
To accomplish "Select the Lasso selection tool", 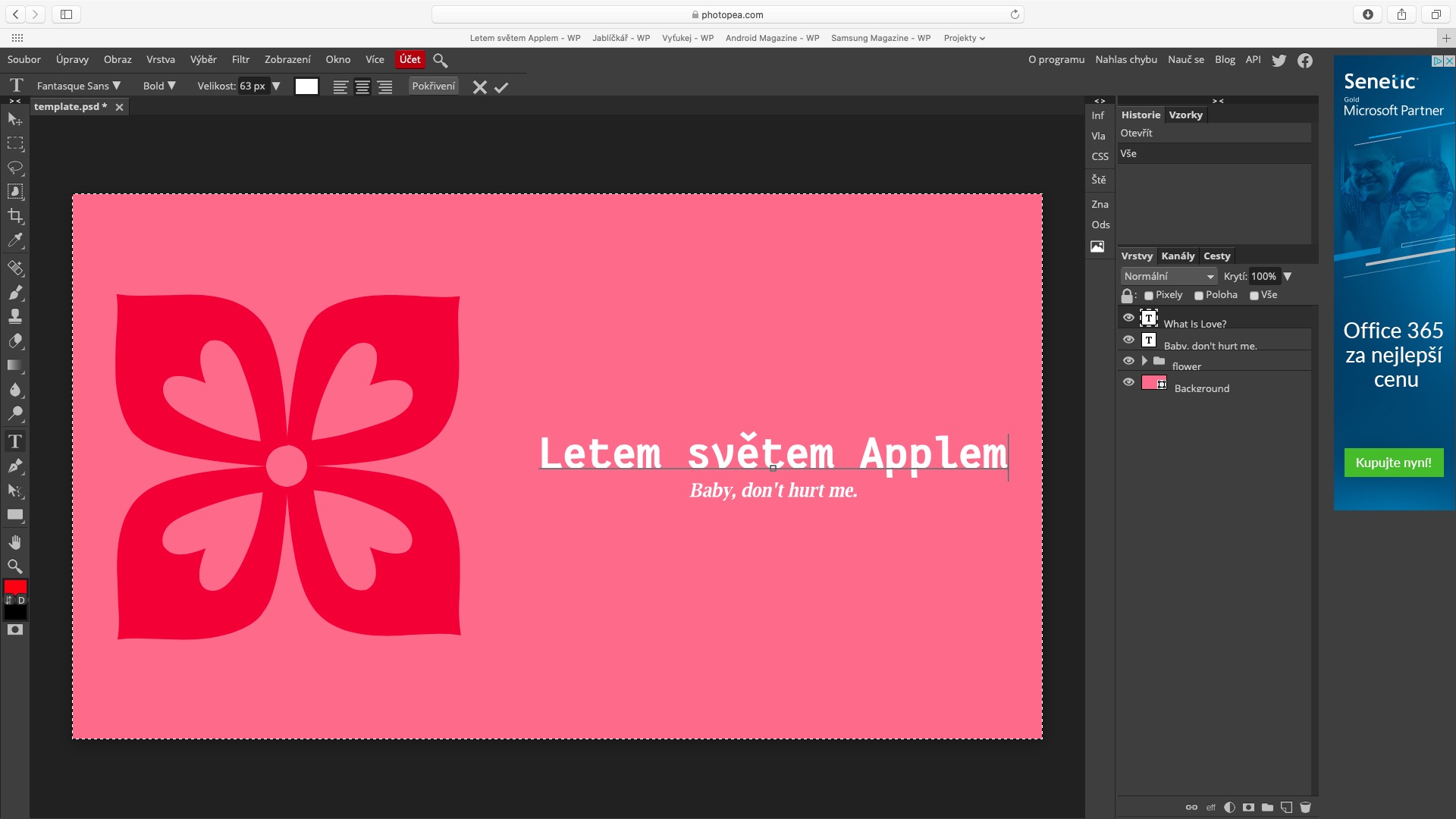I will (15, 168).
